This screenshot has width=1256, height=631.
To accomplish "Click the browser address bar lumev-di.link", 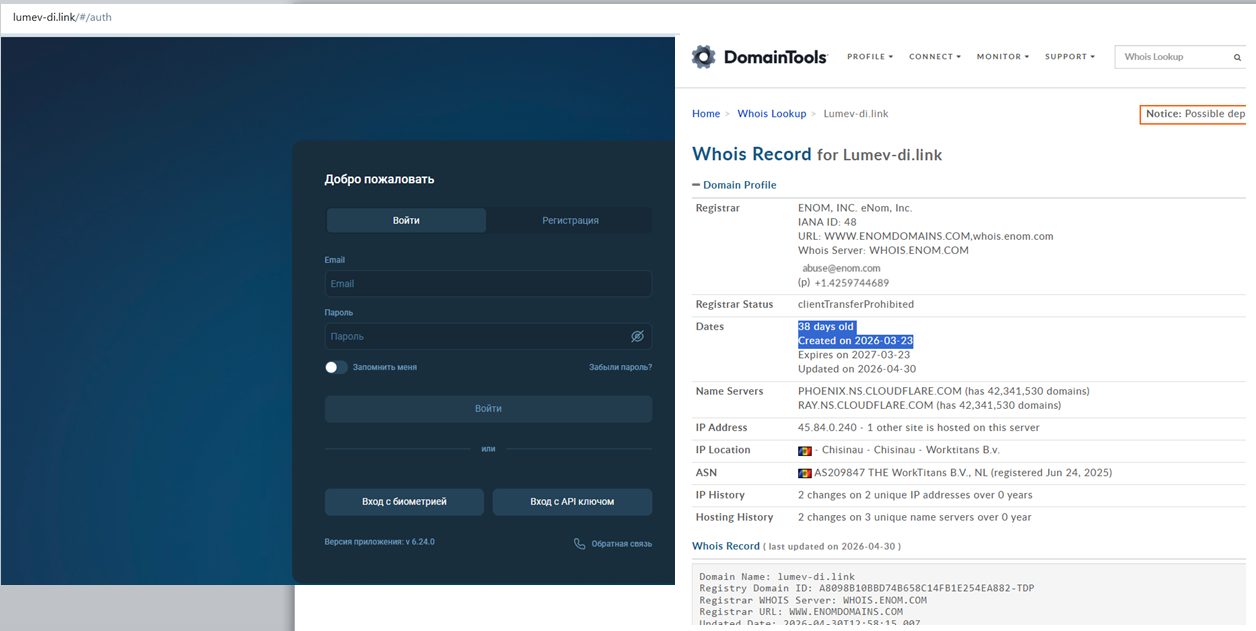I will 62,18.
